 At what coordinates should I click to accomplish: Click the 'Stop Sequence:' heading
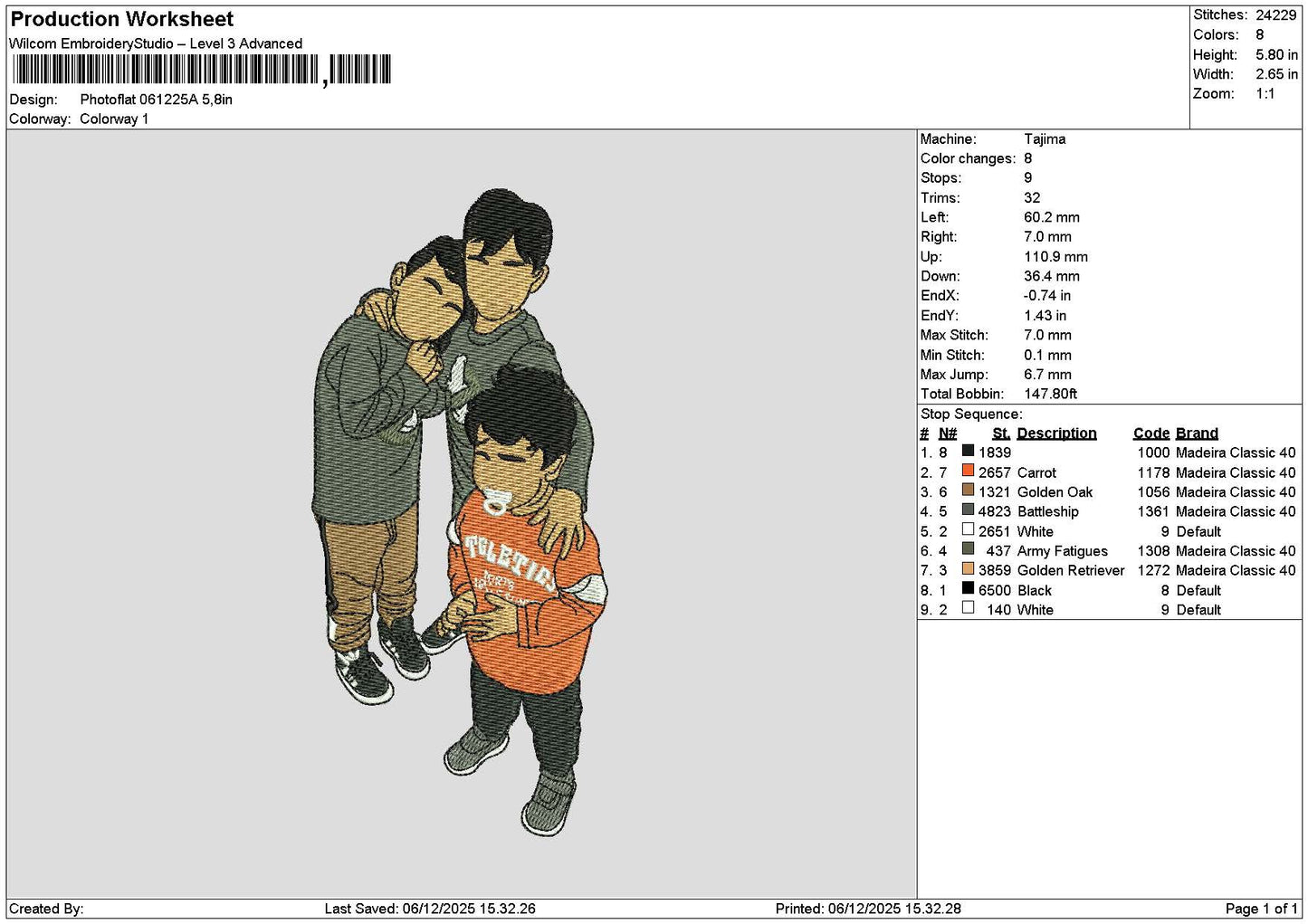971,414
